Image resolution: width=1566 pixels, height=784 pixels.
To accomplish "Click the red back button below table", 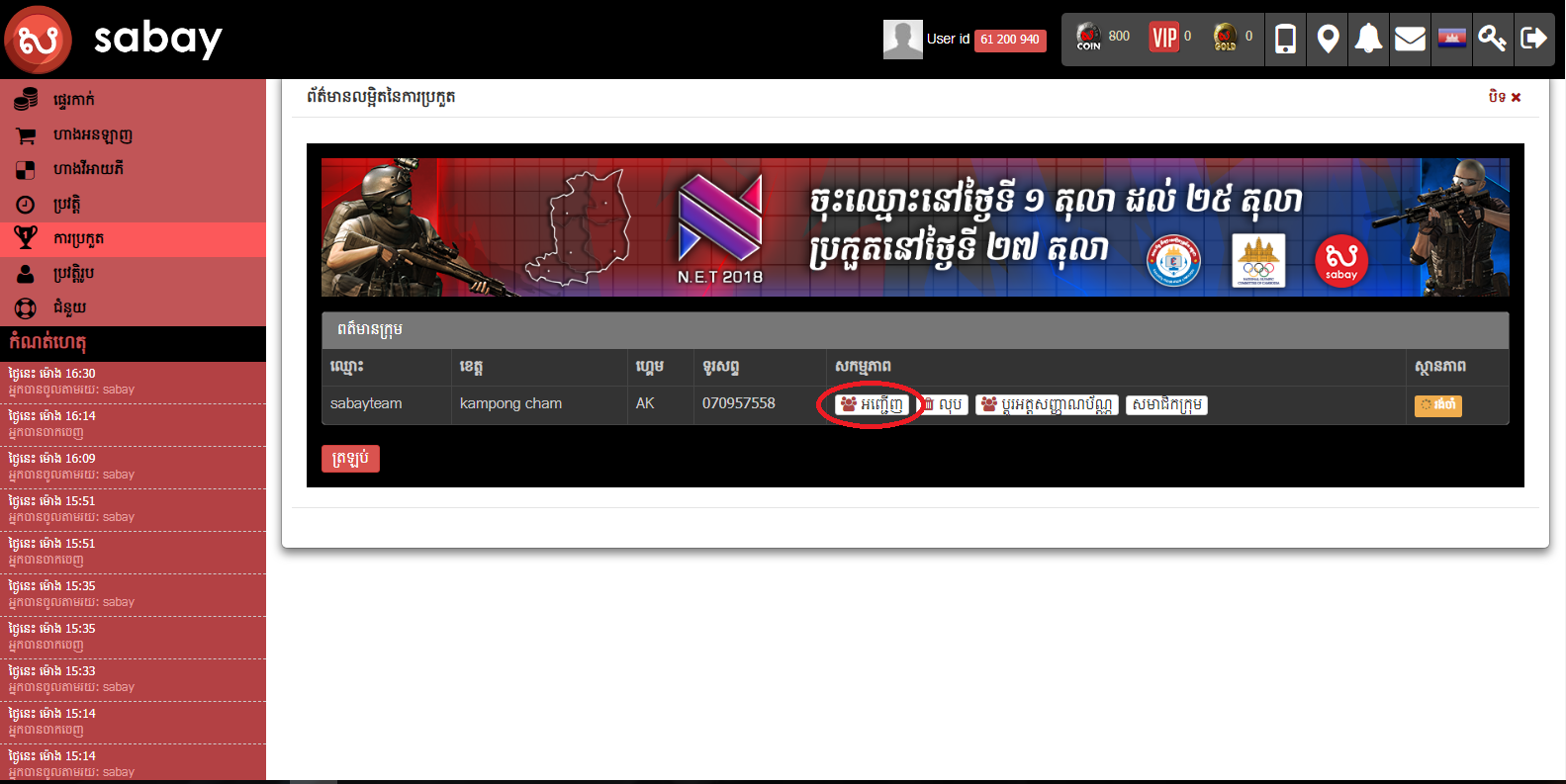I will [350, 459].
